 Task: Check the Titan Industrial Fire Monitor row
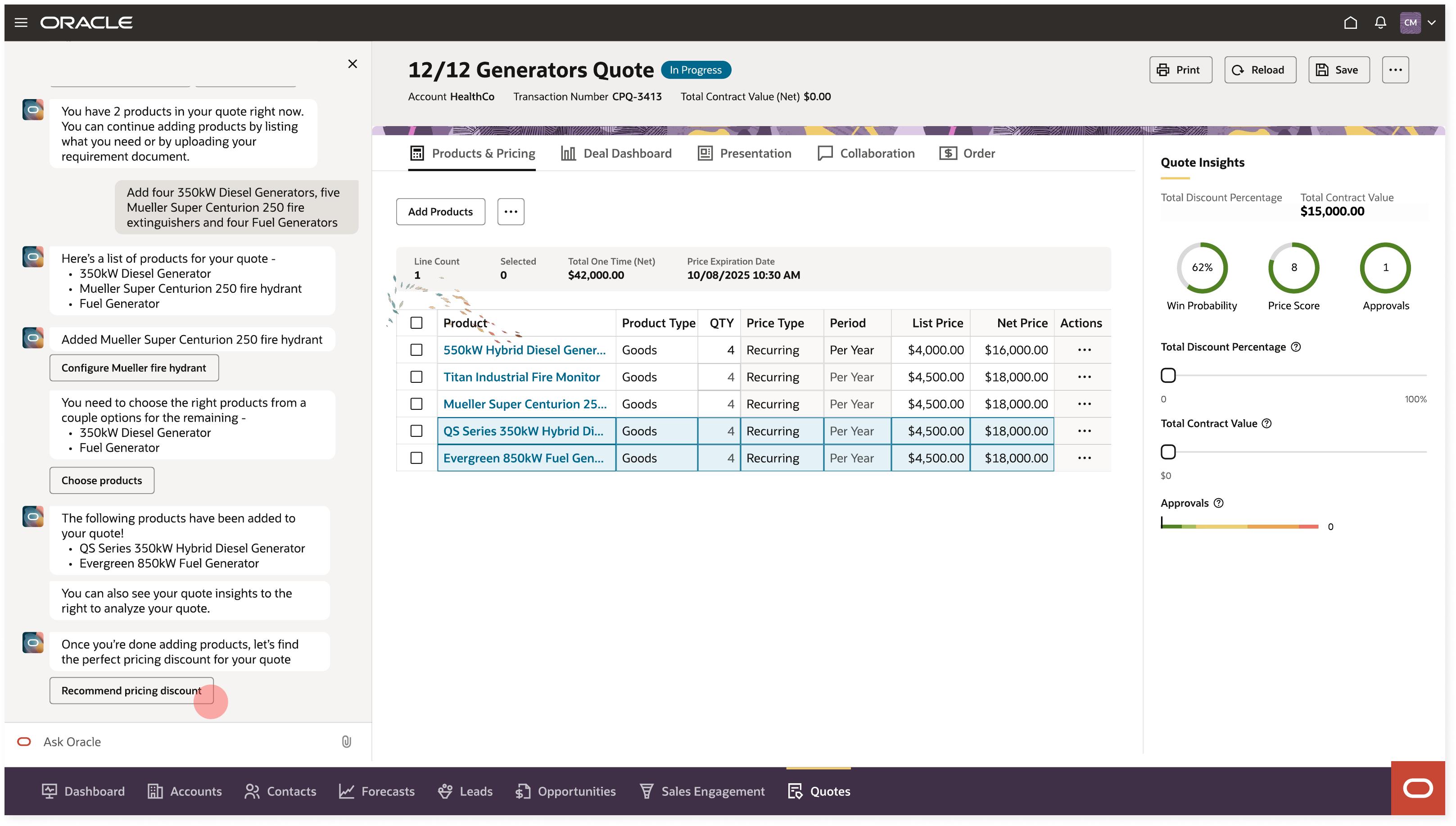[416, 377]
